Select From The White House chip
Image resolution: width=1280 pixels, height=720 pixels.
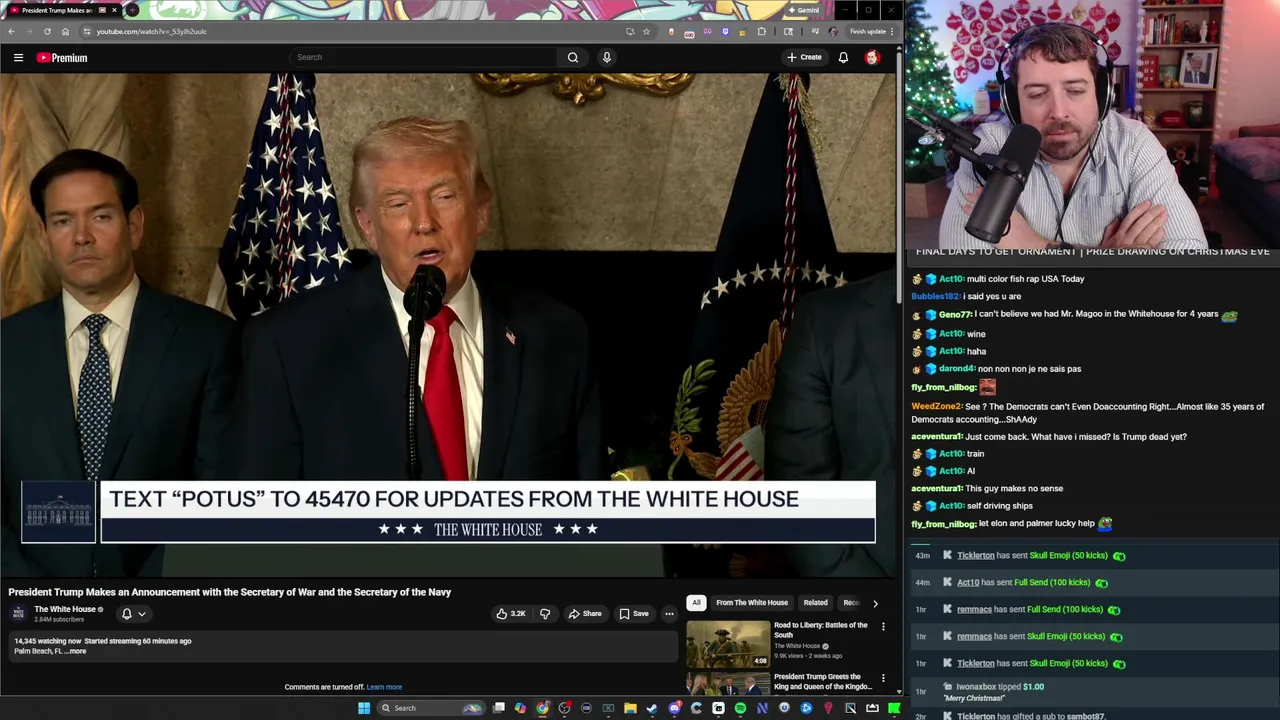click(x=752, y=603)
